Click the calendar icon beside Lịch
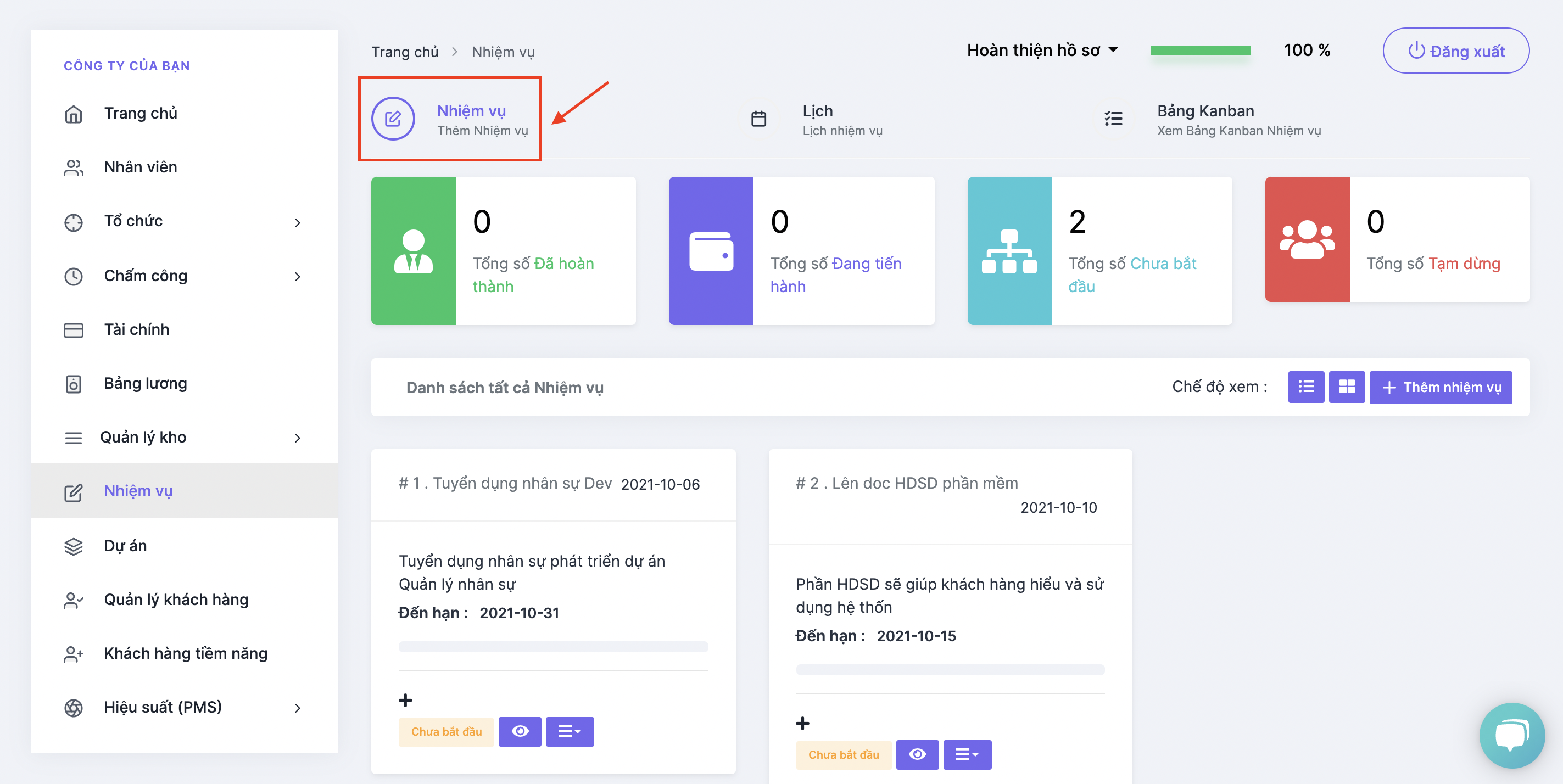The height and width of the screenshot is (784, 1563). coord(758,119)
